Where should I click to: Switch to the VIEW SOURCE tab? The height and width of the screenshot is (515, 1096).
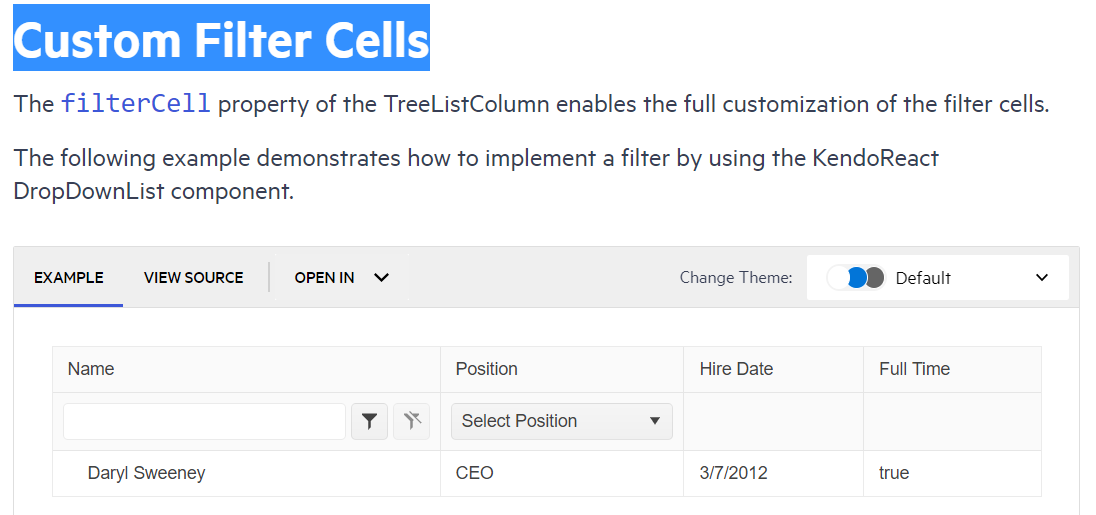coord(194,278)
